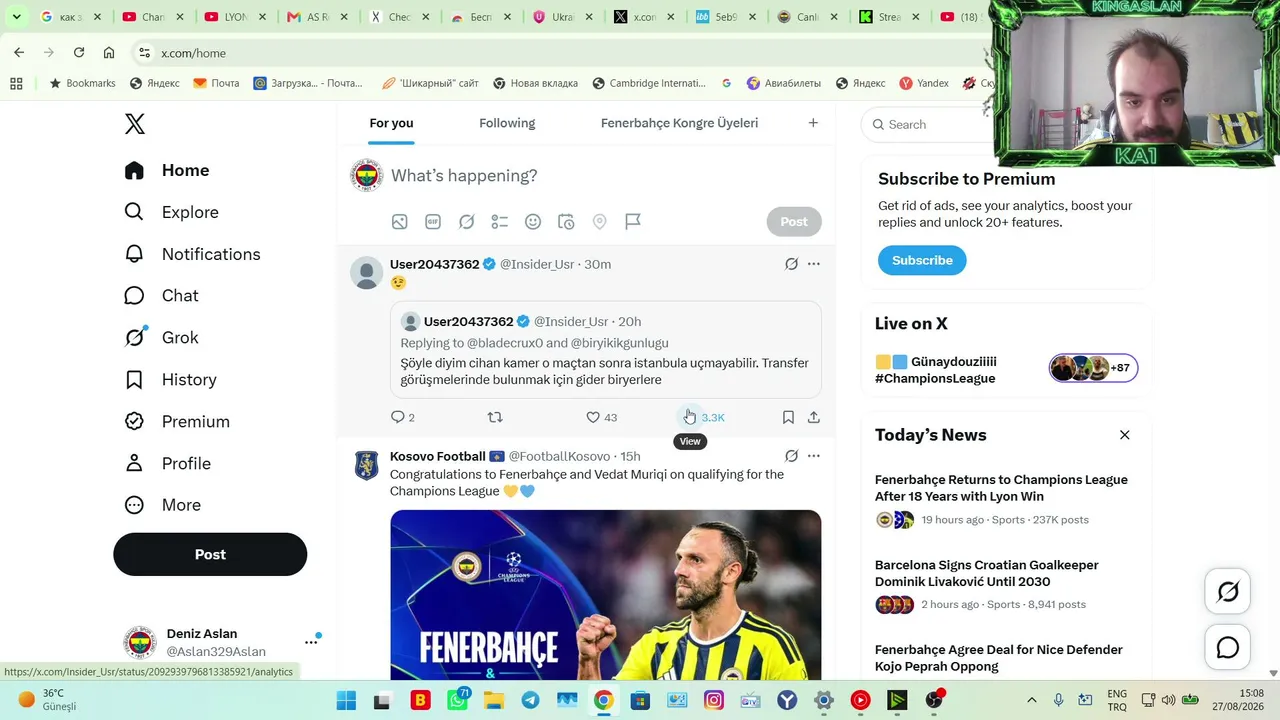This screenshot has width=1280, height=720.
Task: Open the Fenerbahçe Kongre Üyeleri tab
Action: coord(679,123)
